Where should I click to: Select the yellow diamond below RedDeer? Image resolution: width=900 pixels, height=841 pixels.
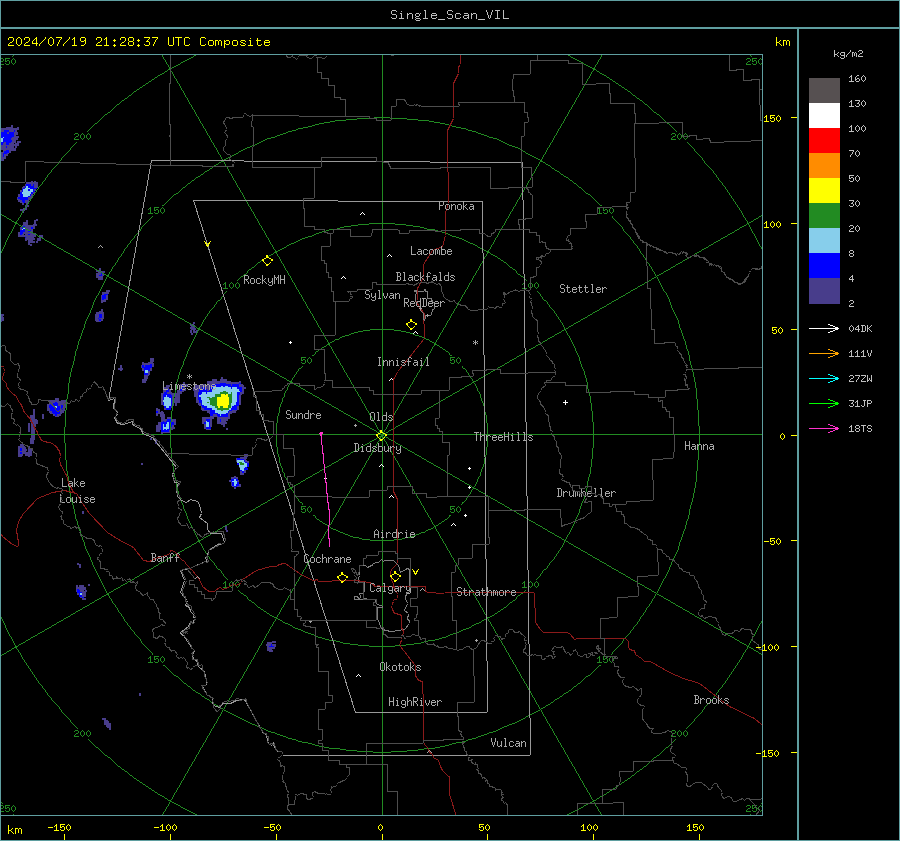411,325
